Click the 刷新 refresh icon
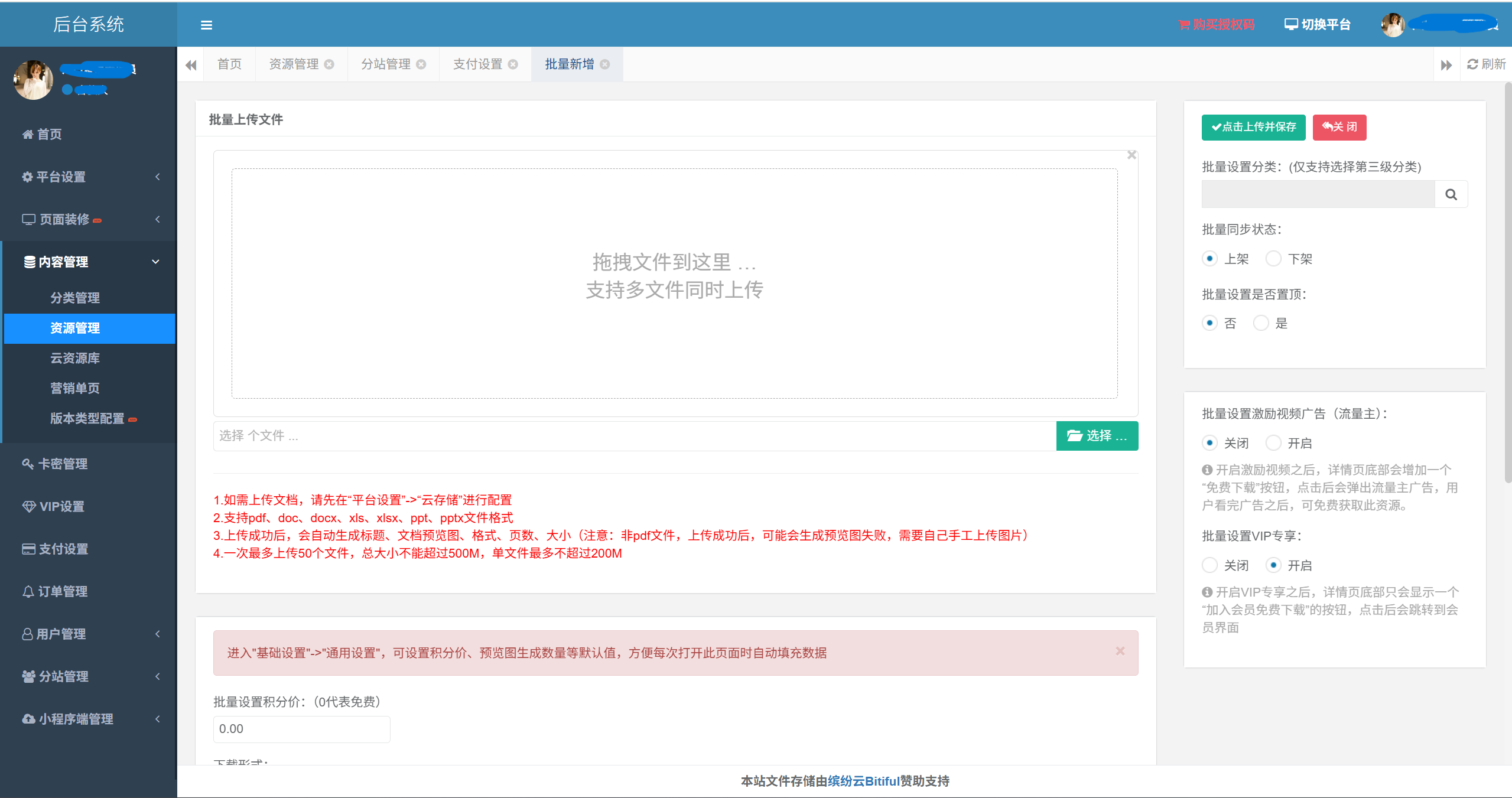Image resolution: width=1512 pixels, height=798 pixels. click(1472, 64)
